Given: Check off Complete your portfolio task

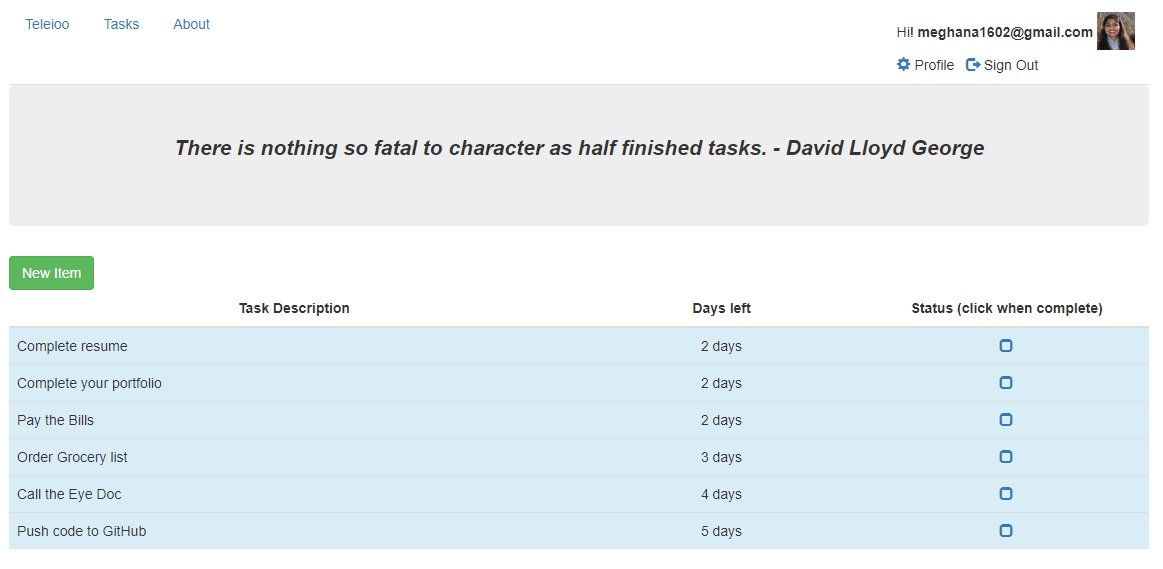Looking at the screenshot, I should click(1006, 383).
